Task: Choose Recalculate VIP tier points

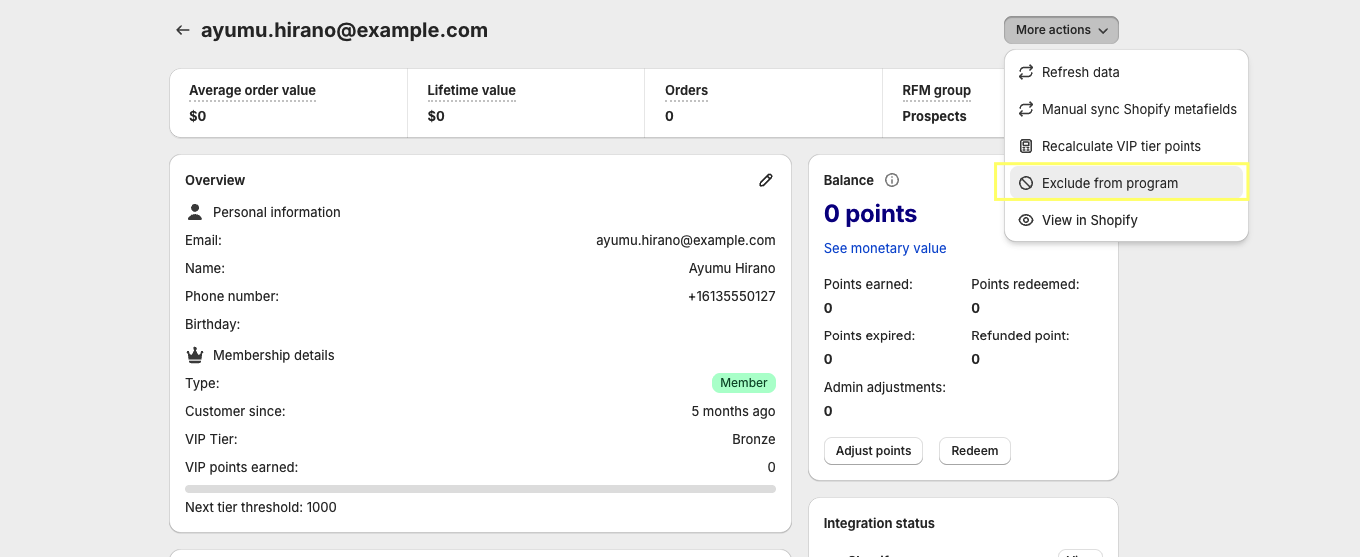Action: (x=1120, y=146)
